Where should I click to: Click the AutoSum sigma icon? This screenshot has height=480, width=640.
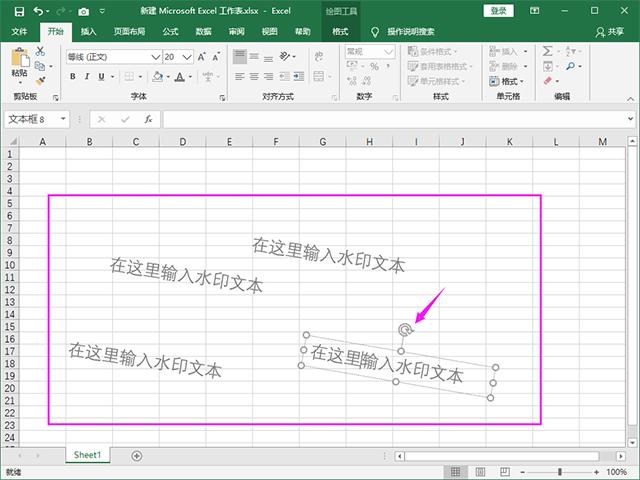click(547, 51)
